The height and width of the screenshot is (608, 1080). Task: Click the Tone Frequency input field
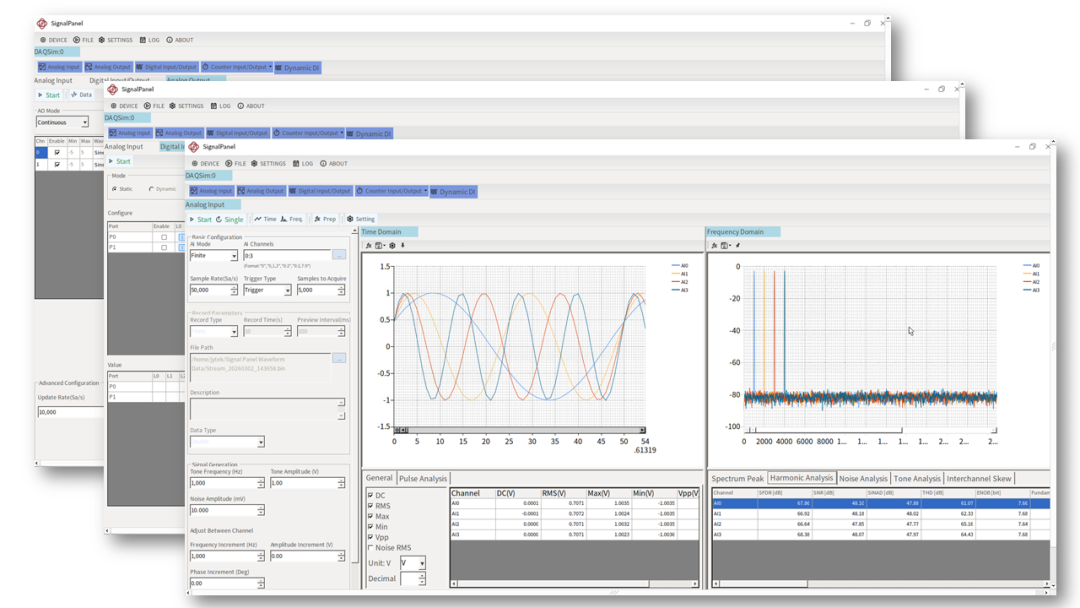pyautogui.click(x=223, y=483)
